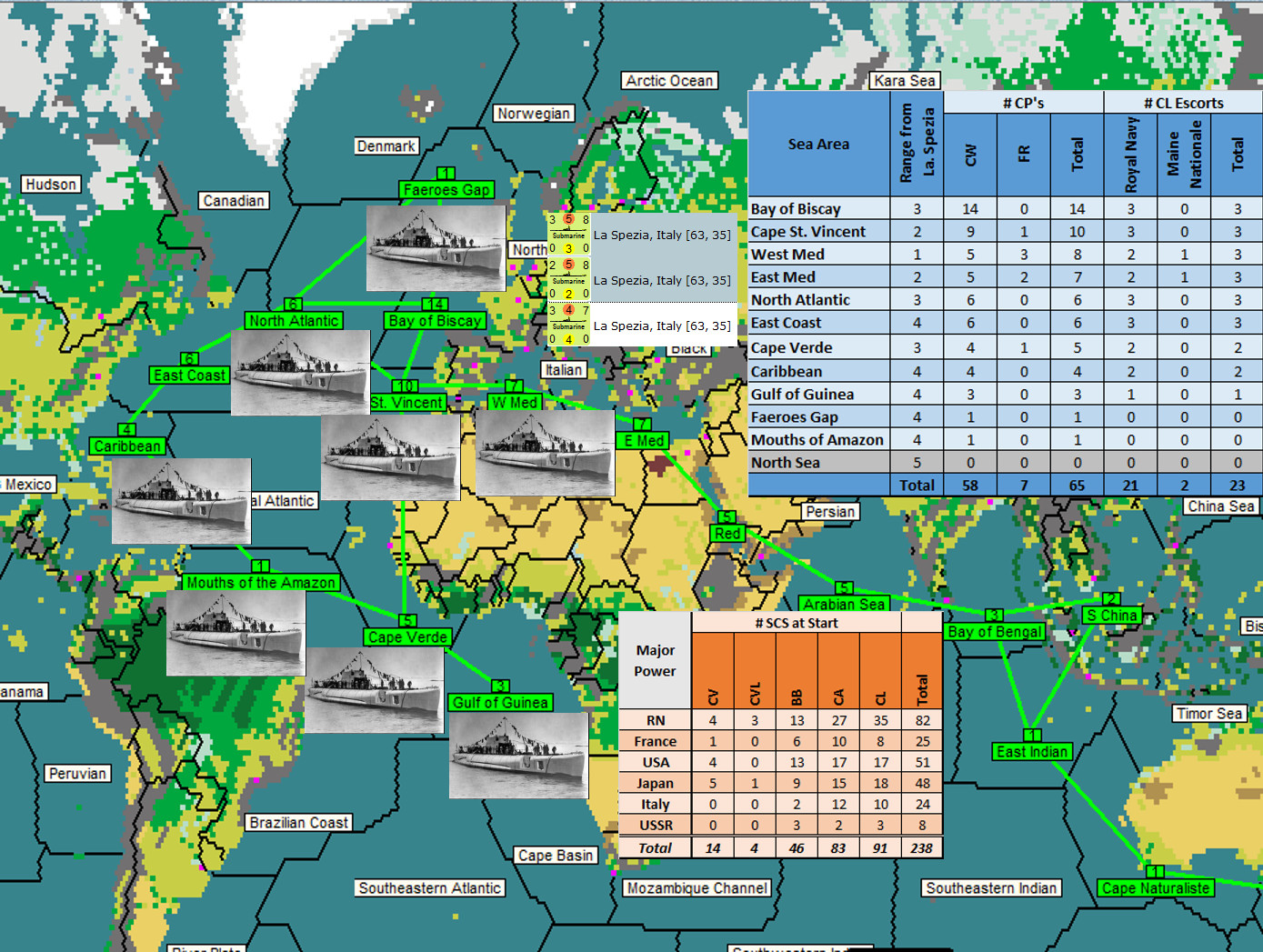Viewport: 1263px width, 952px height.
Task: Open the submarine photo beneath the Gulf of Guinea label
Action: [x=518, y=756]
